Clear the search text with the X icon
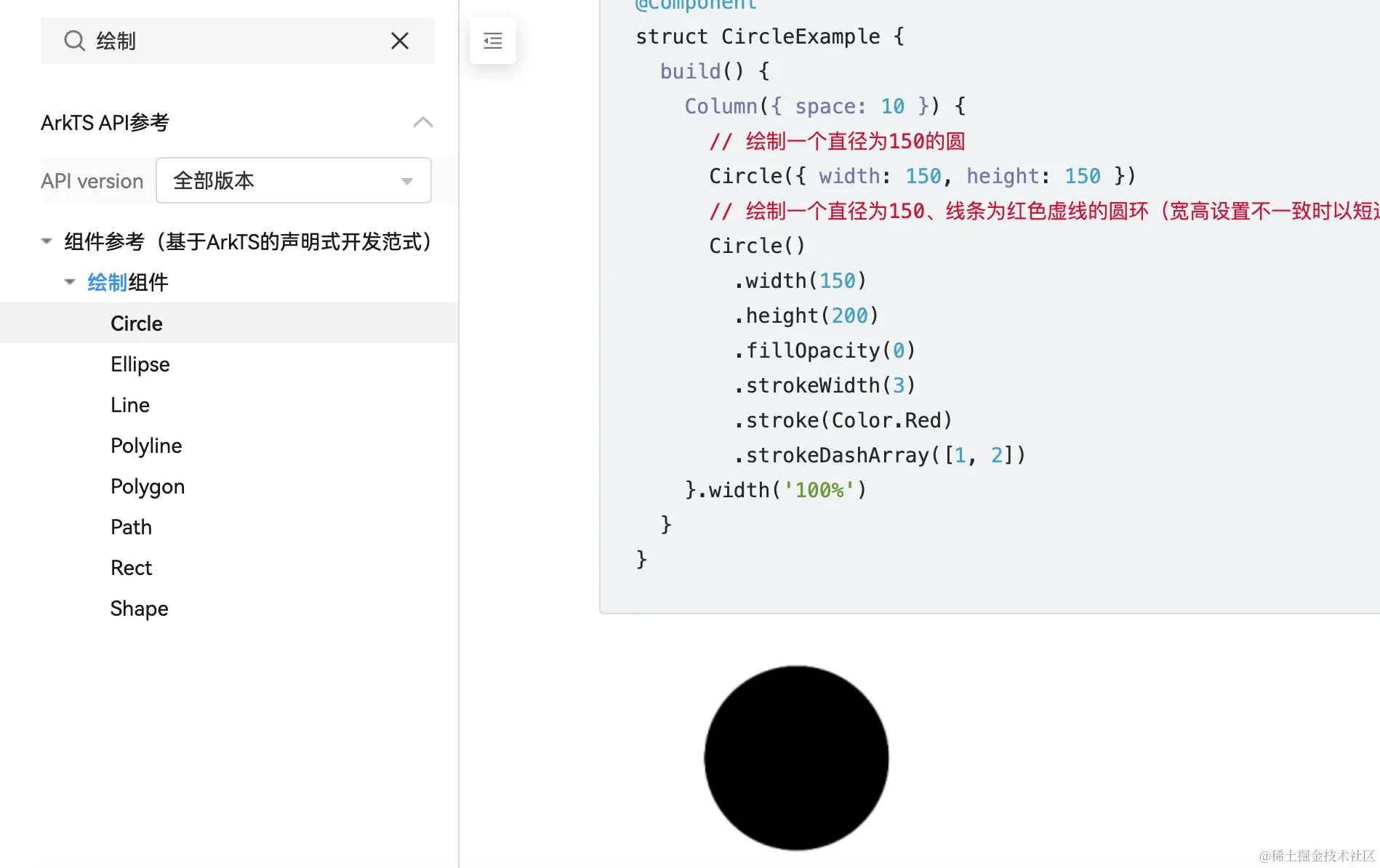The width and height of the screenshot is (1380, 868). click(400, 41)
